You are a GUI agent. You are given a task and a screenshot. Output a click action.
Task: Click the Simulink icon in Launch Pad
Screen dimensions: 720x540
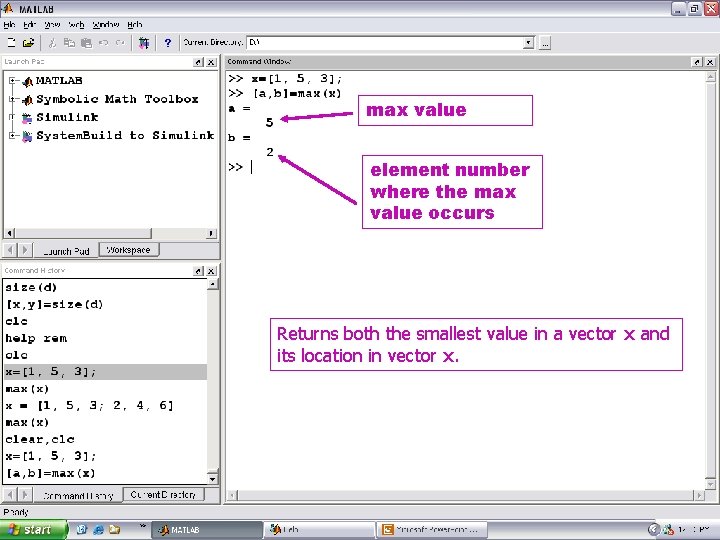coord(27,118)
